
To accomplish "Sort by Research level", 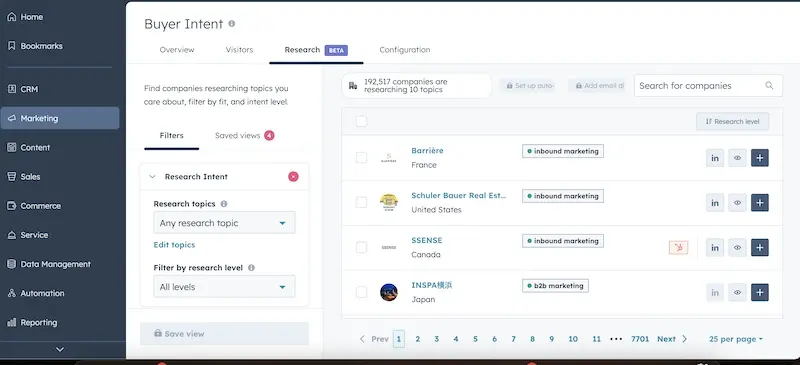I will point(732,121).
